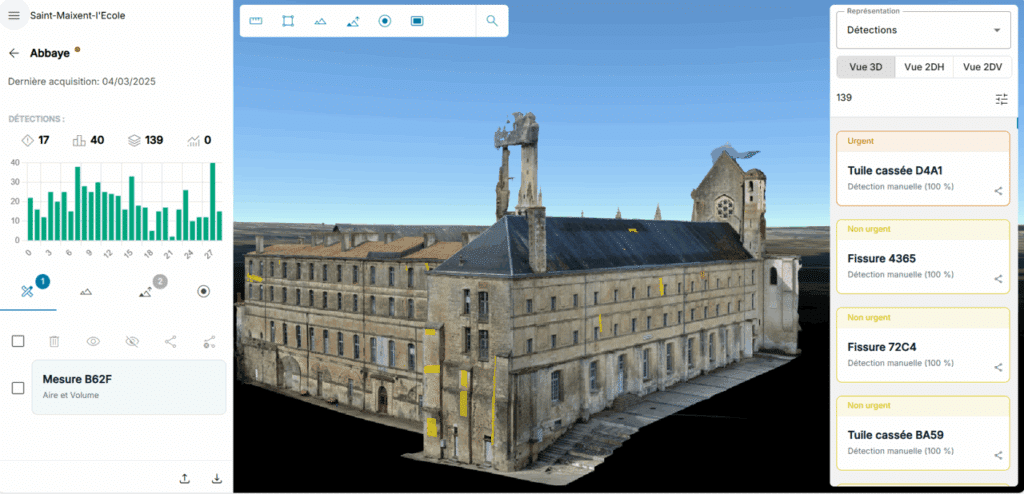Open the Tuile cassée D4A1 urgent card
The image size is (1024, 494).
point(923,169)
